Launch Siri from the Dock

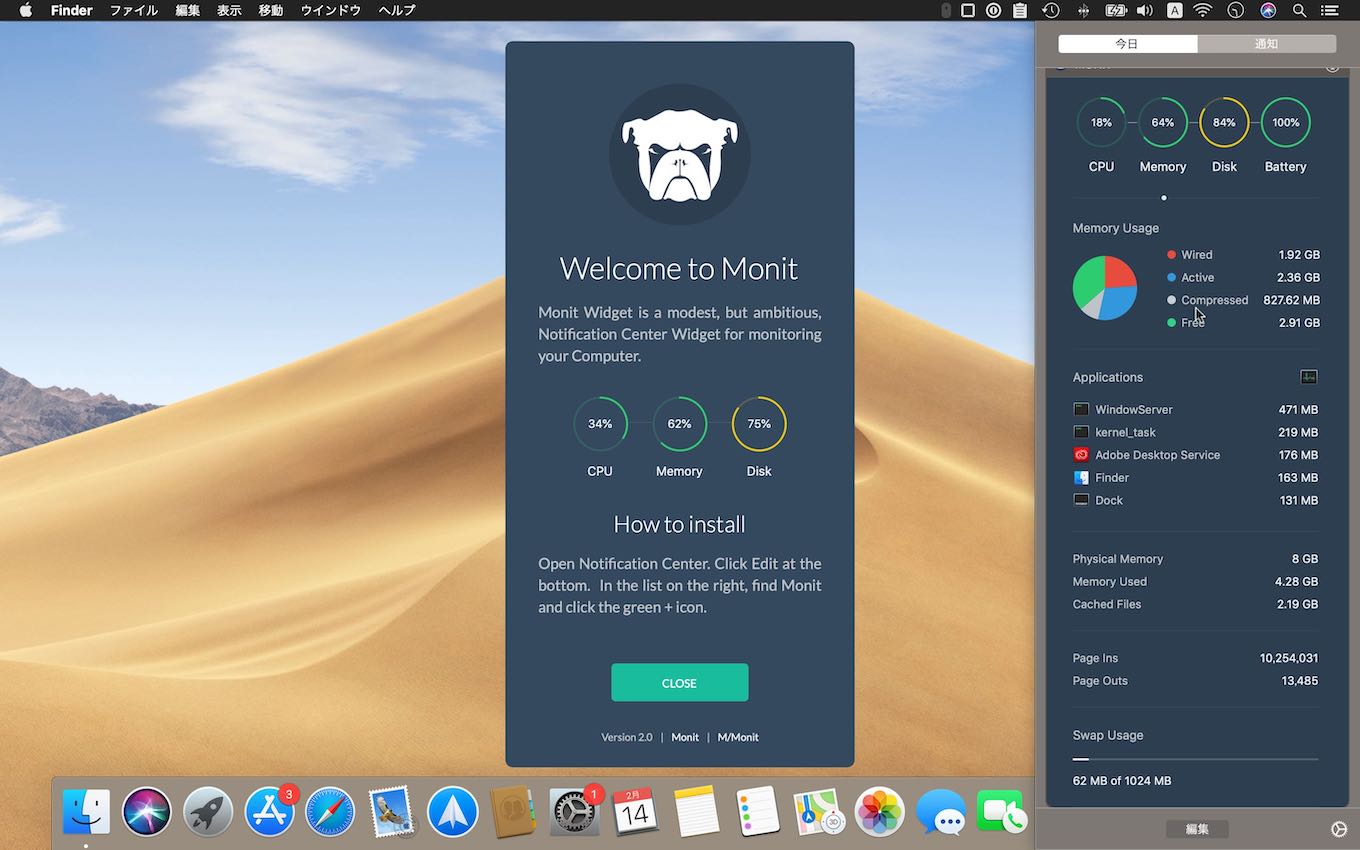point(147,812)
